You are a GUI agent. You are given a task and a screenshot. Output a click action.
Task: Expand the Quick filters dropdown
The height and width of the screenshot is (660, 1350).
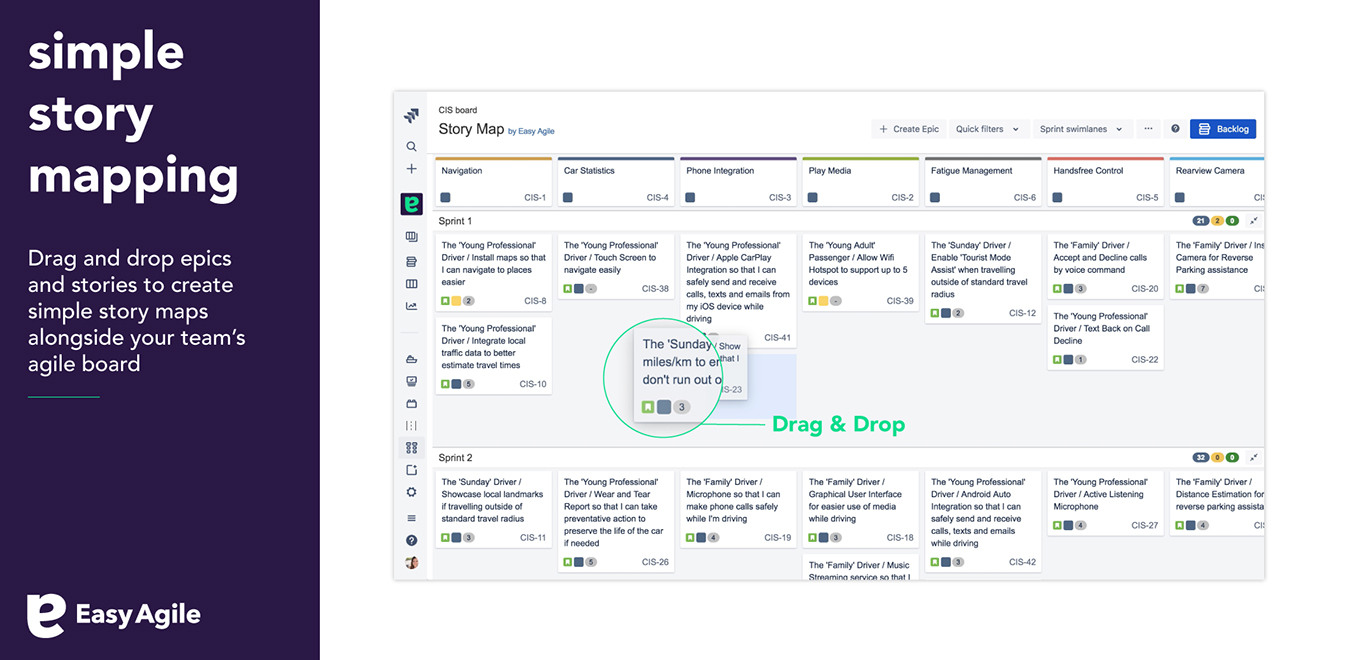(988, 129)
